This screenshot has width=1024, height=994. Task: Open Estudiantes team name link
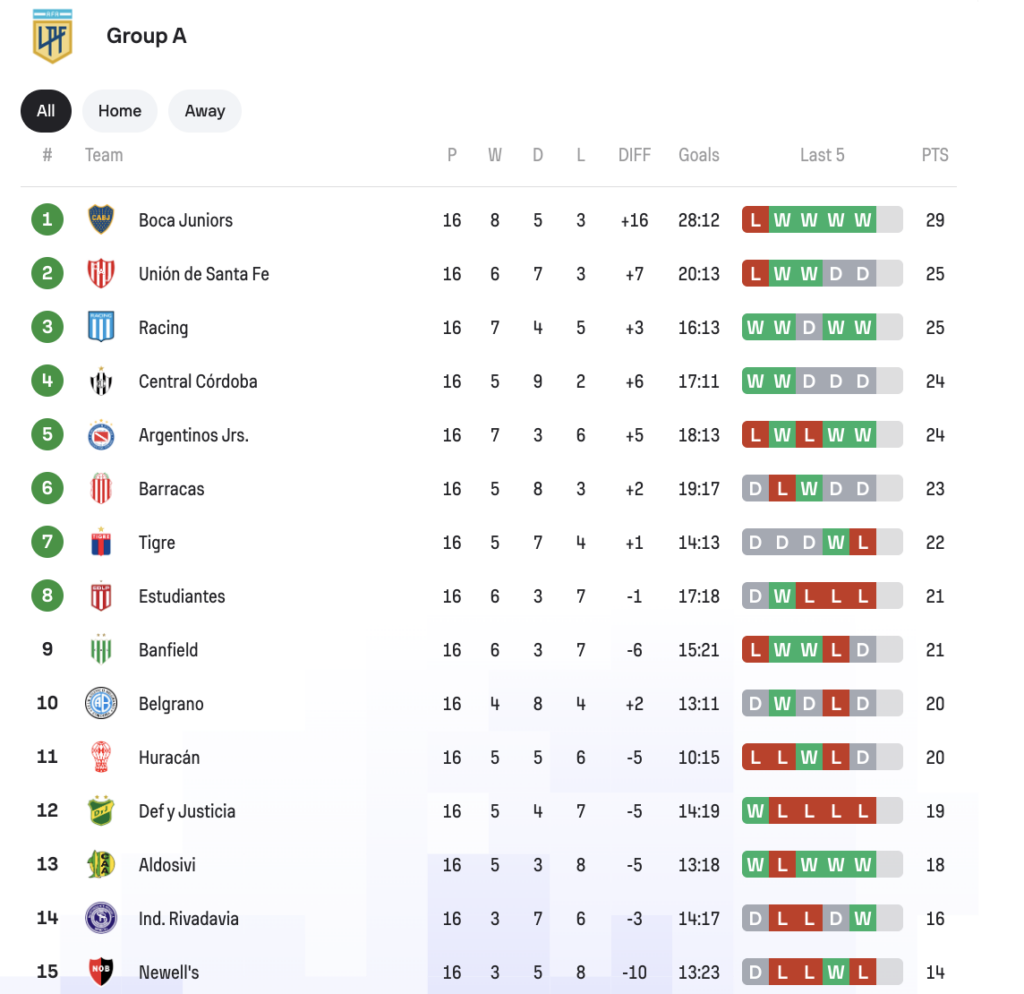pyautogui.click(x=182, y=596)
